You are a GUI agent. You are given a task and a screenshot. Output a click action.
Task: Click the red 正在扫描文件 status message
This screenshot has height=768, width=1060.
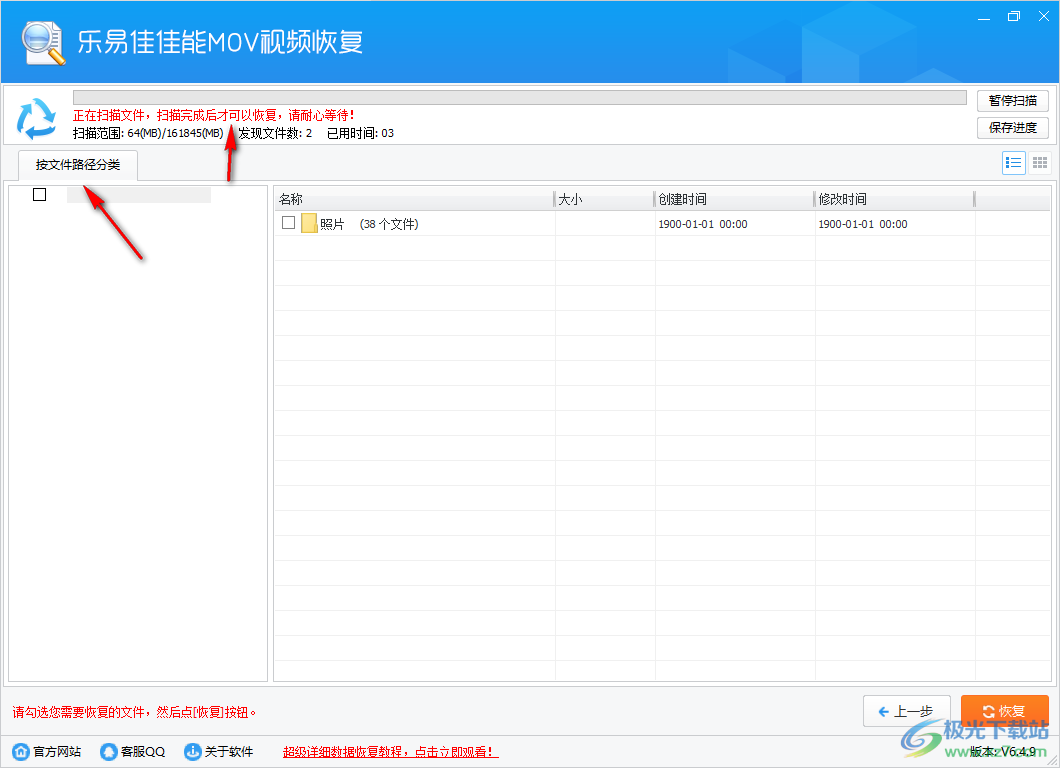214,116
